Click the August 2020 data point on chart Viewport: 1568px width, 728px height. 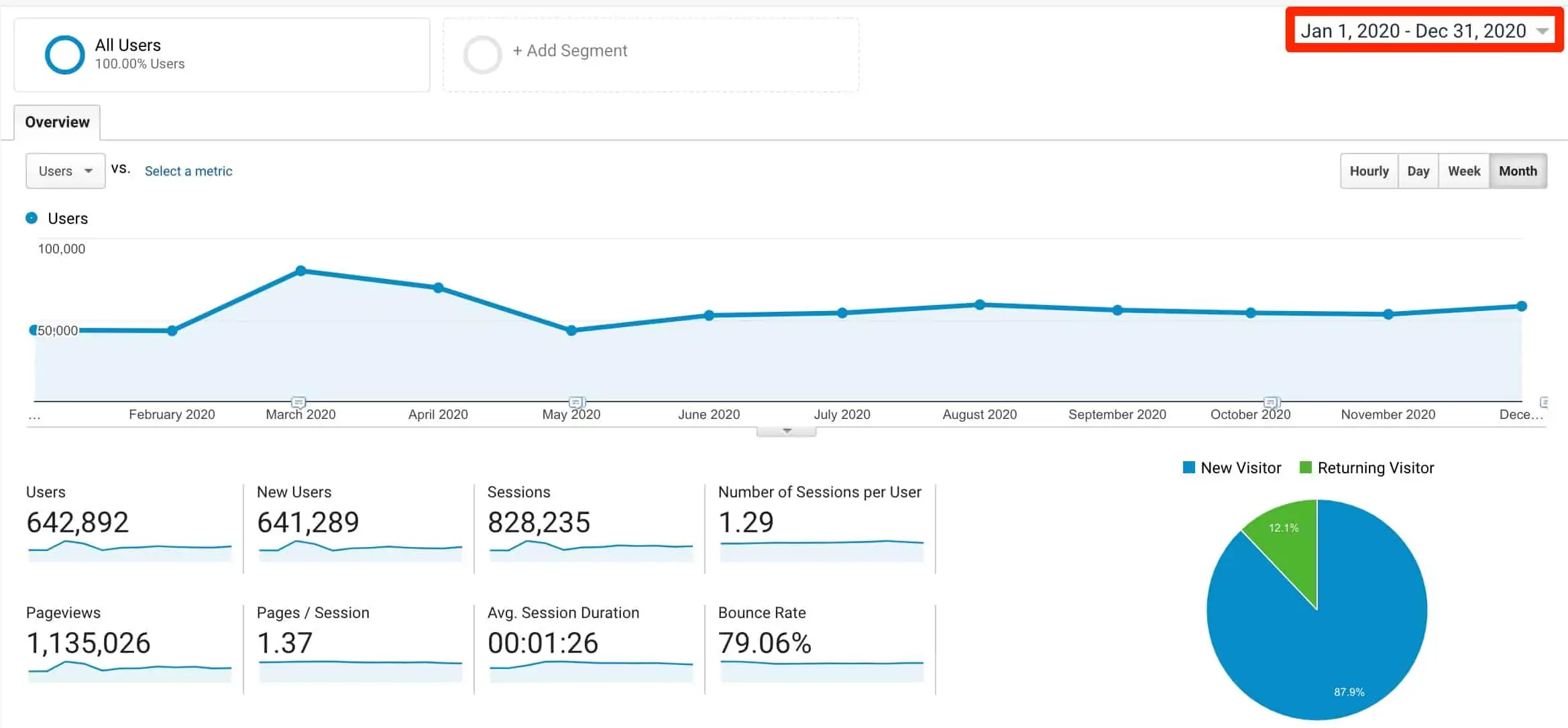[980, 304]
